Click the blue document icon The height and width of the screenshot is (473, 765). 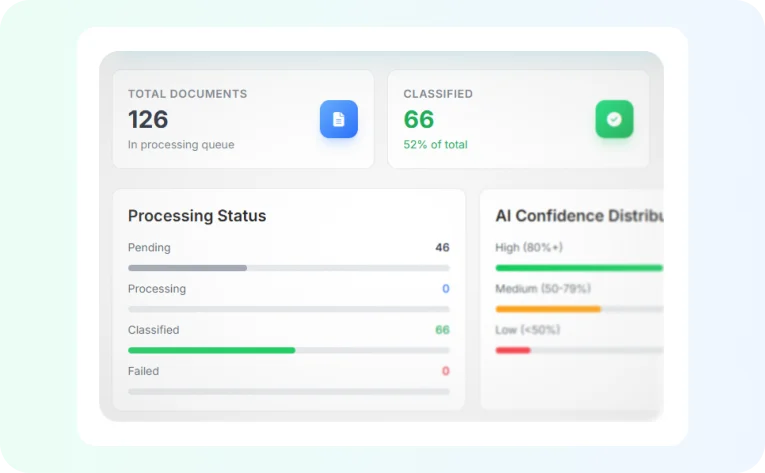pos(339,119)
